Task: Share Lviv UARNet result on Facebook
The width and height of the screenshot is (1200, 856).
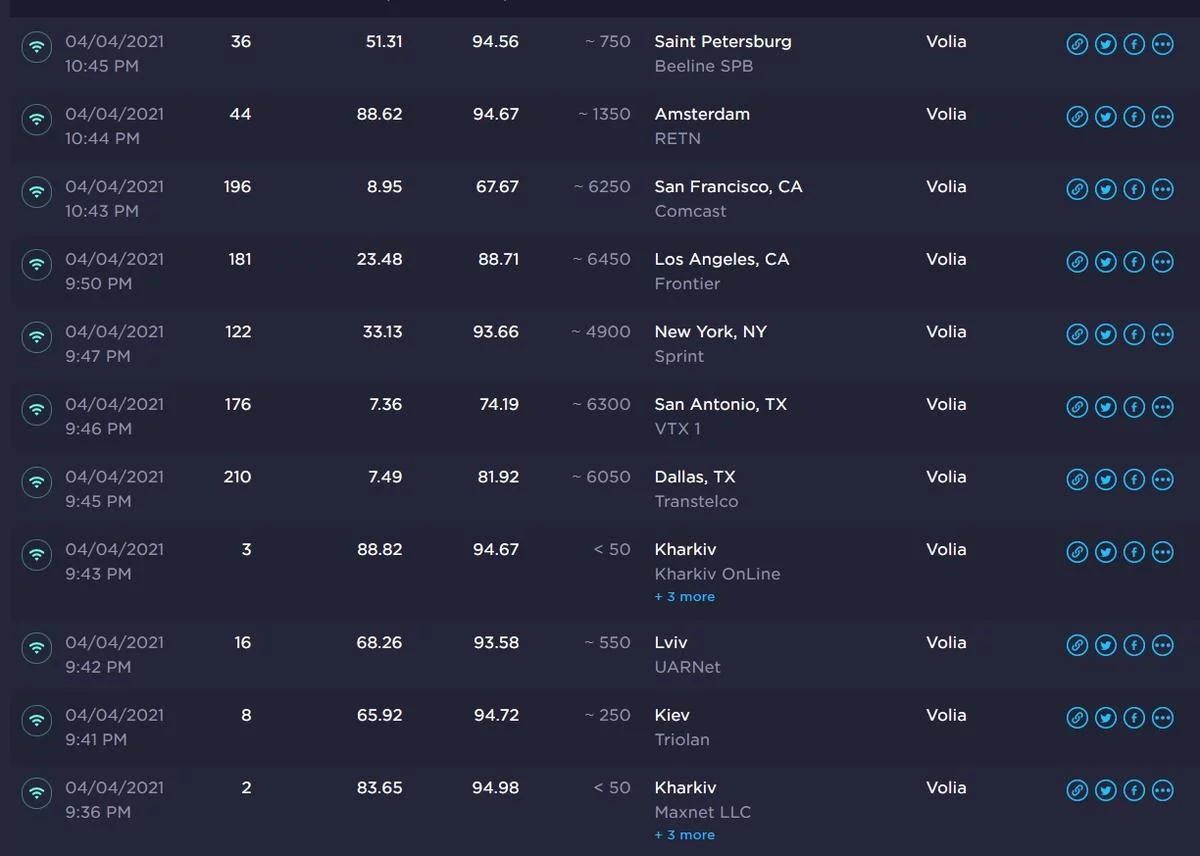Action: 1134,646
